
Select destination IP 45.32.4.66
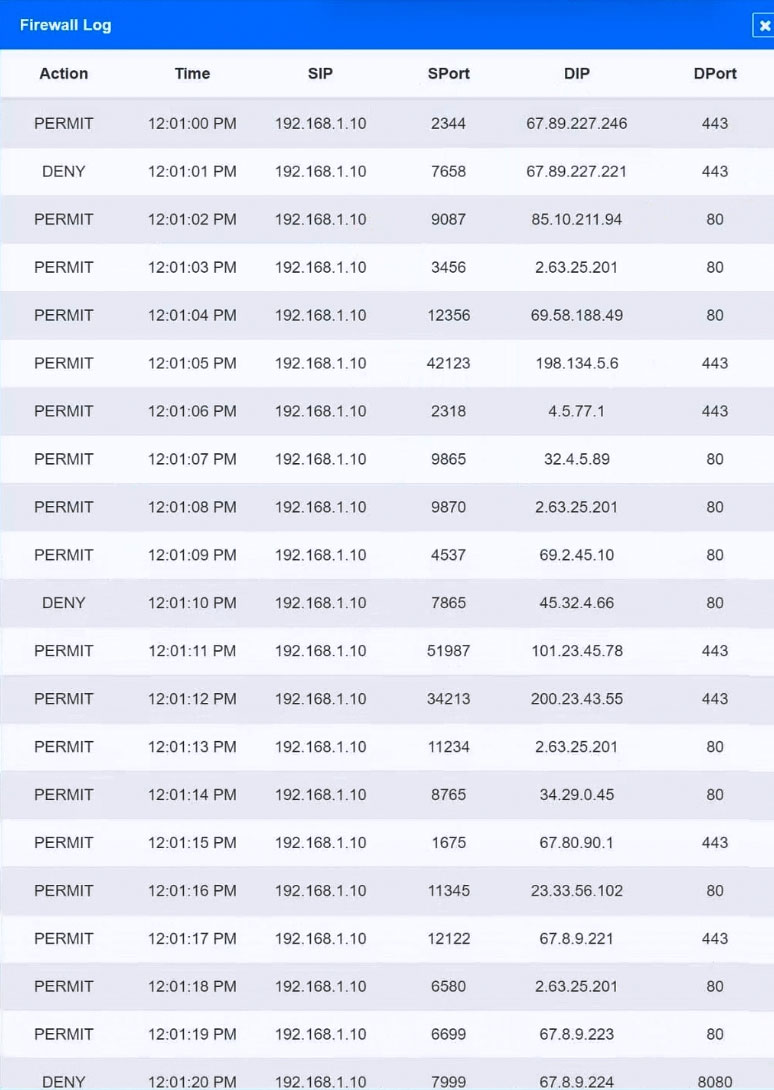577,603
